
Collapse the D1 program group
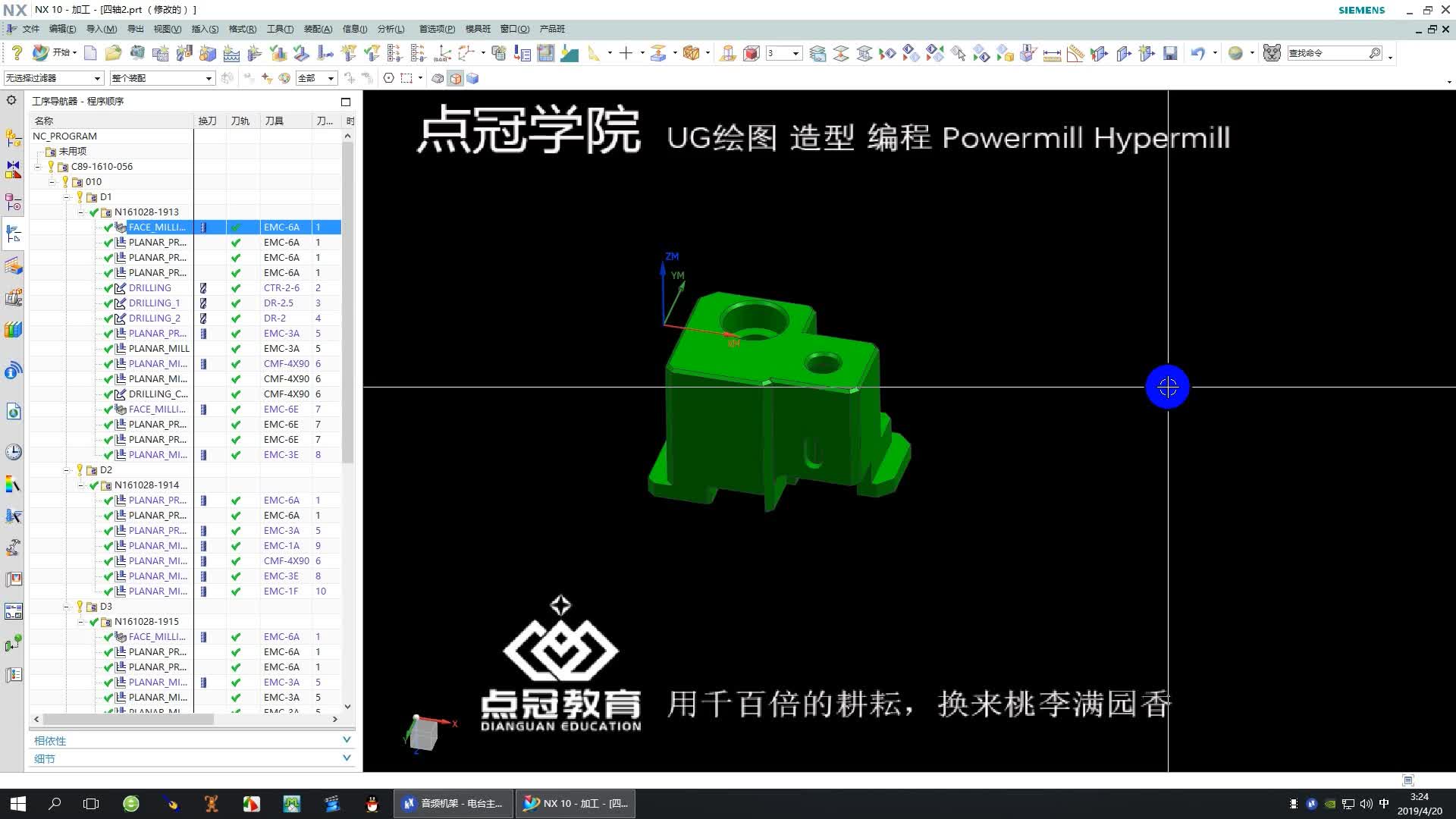click(x=67, y=197)
